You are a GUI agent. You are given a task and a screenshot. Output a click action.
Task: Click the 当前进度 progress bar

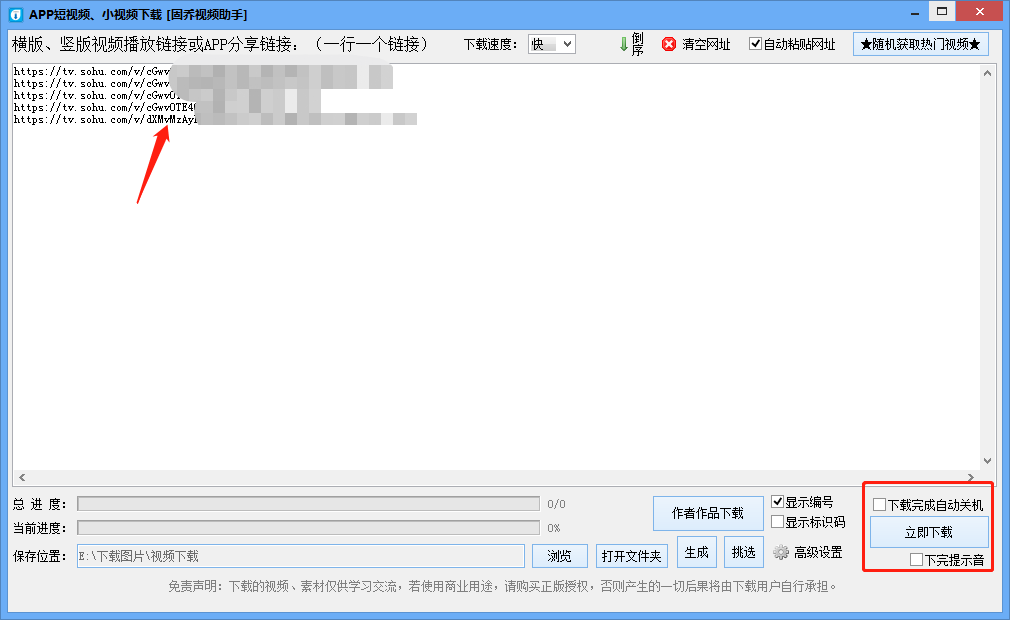click(309, 528)
